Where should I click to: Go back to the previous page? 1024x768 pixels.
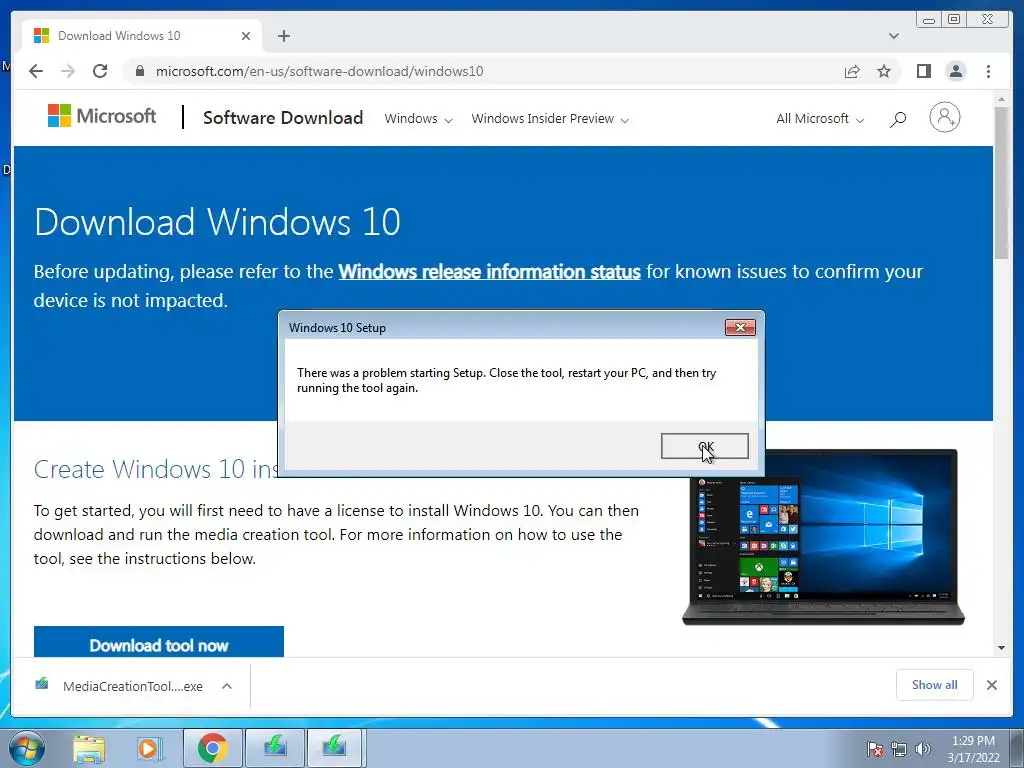(x=36, y=71)
